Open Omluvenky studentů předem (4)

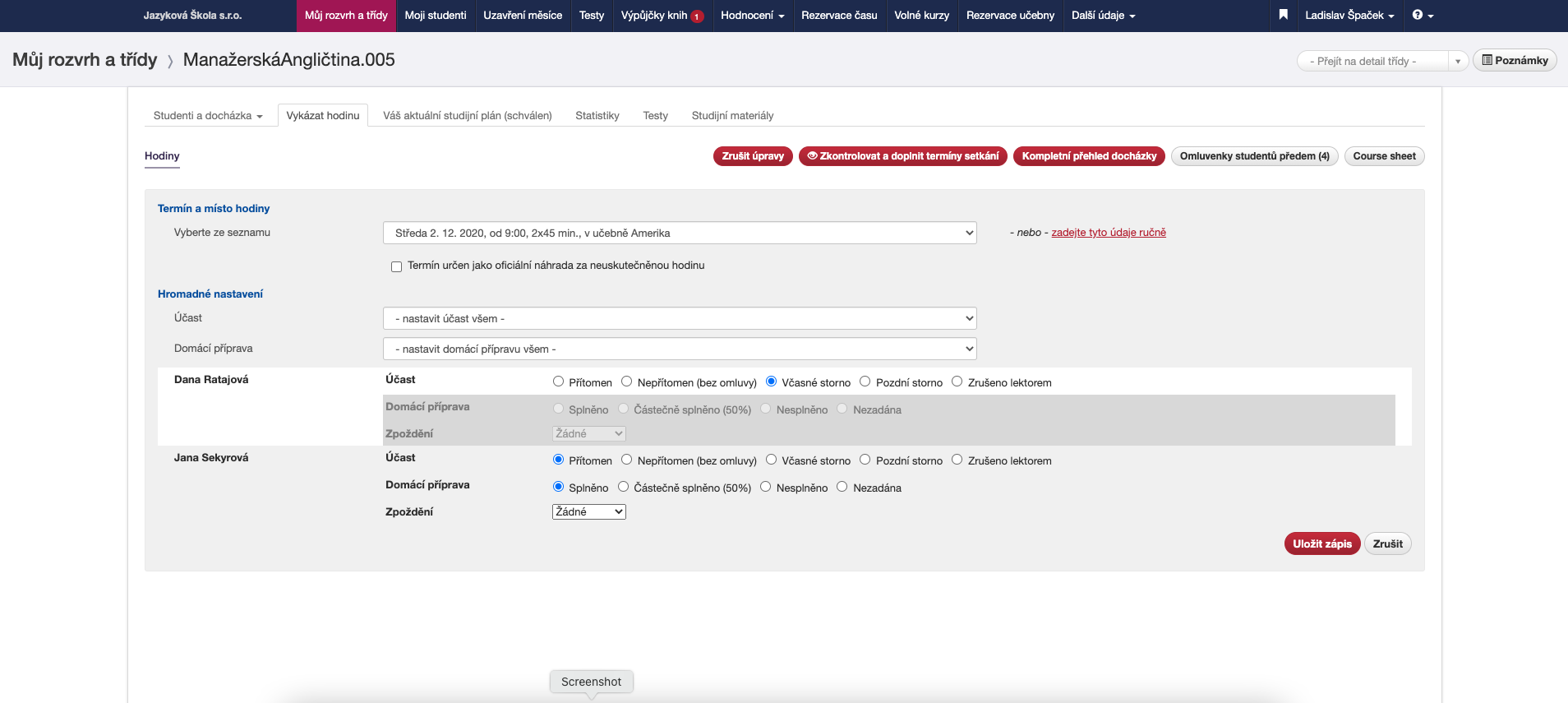[x=1255, y=156]
